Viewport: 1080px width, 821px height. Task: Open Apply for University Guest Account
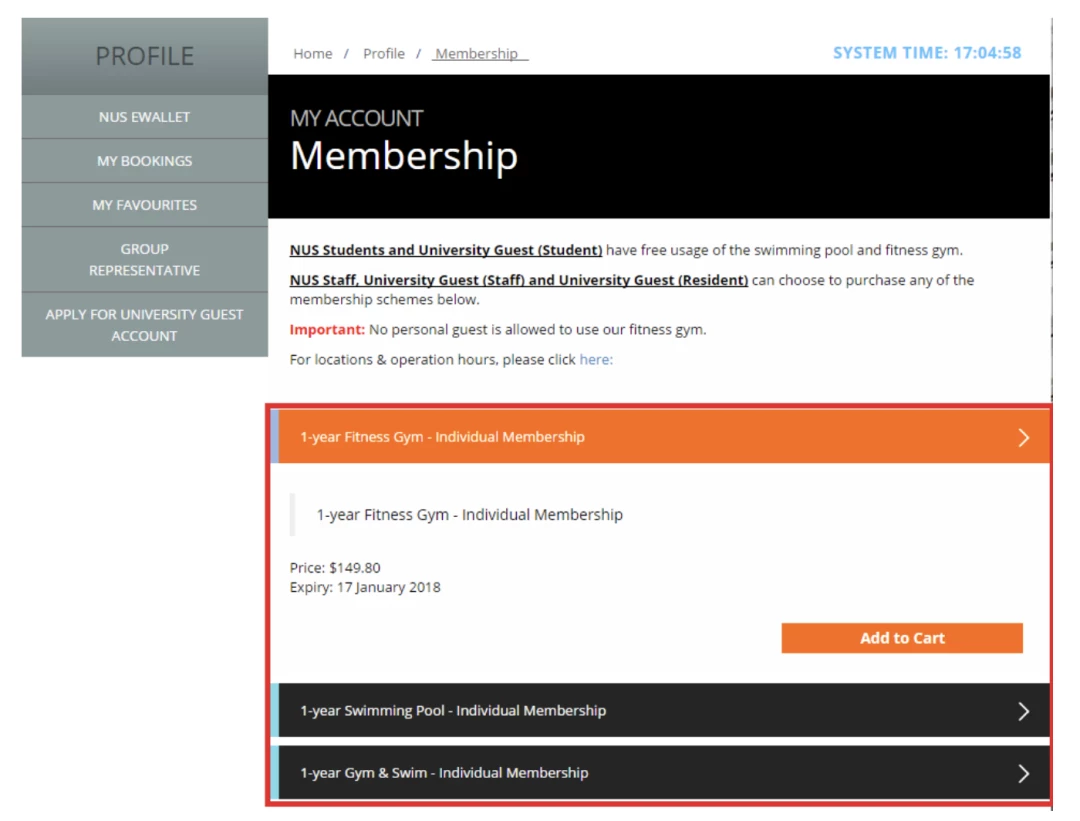[145, 325]
